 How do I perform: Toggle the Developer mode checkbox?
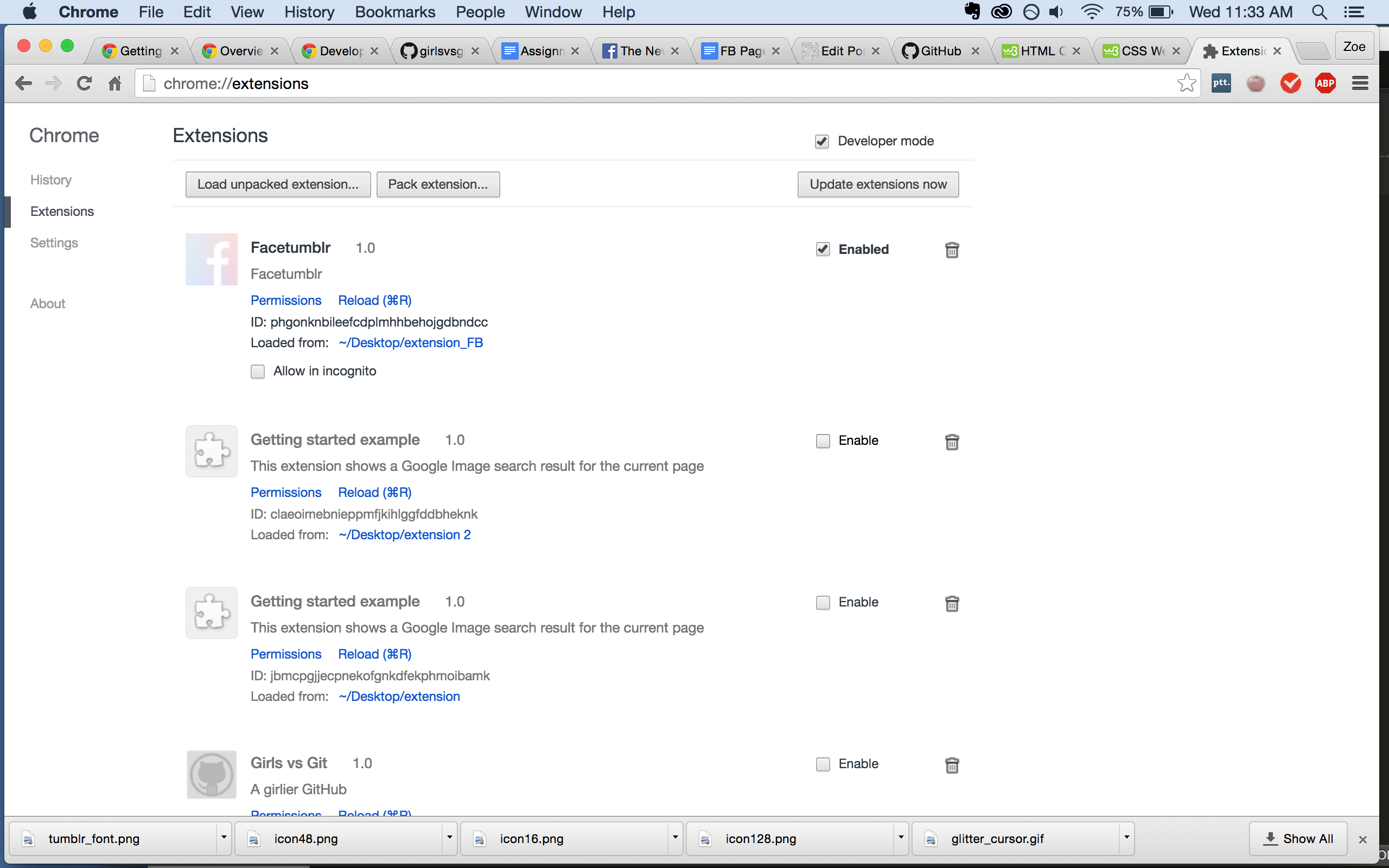[x=821, y=141]
